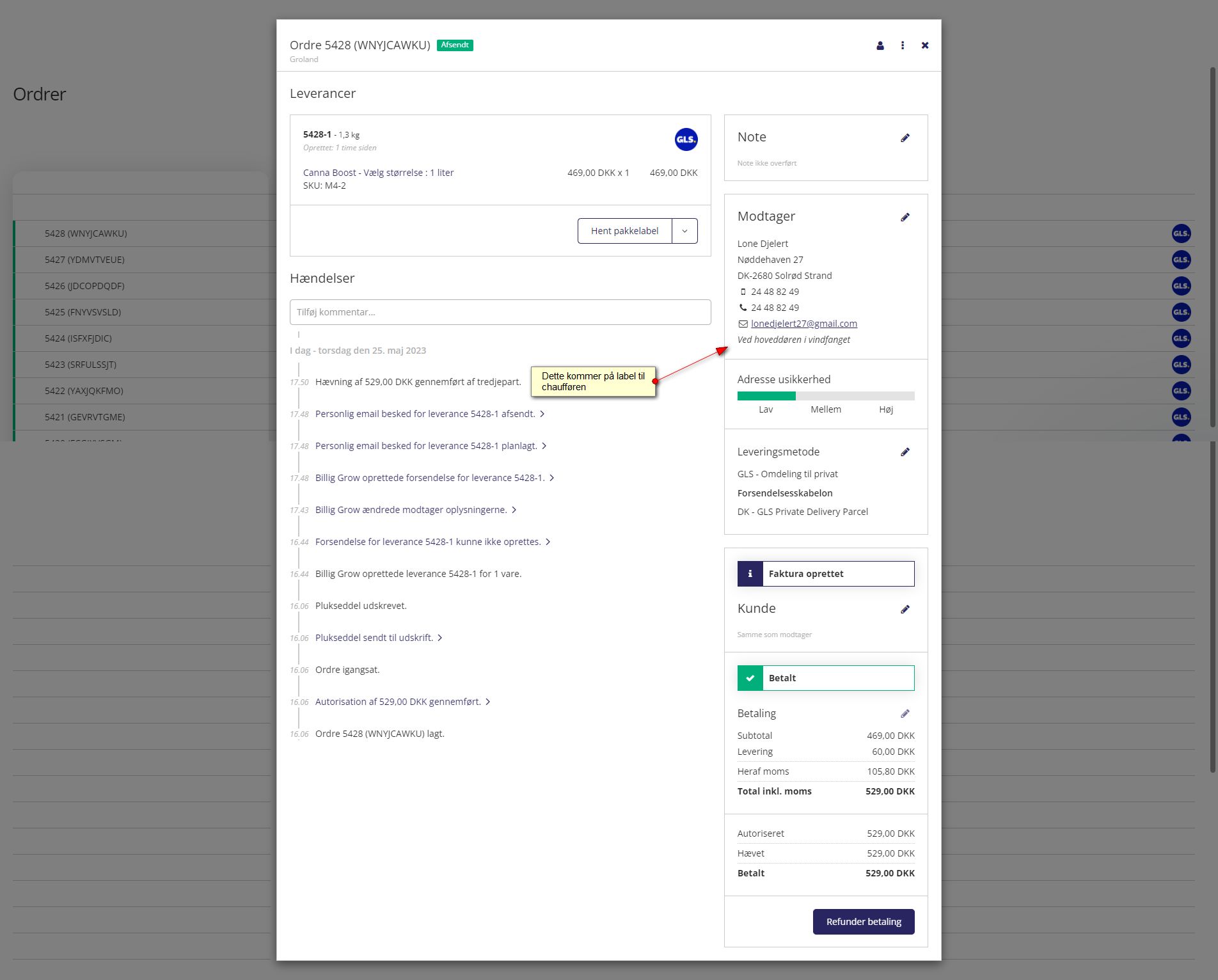Click the Adresse usikkerhed progress bar
This screenshot has width=1218, height=980.
(x=826, y=396)
